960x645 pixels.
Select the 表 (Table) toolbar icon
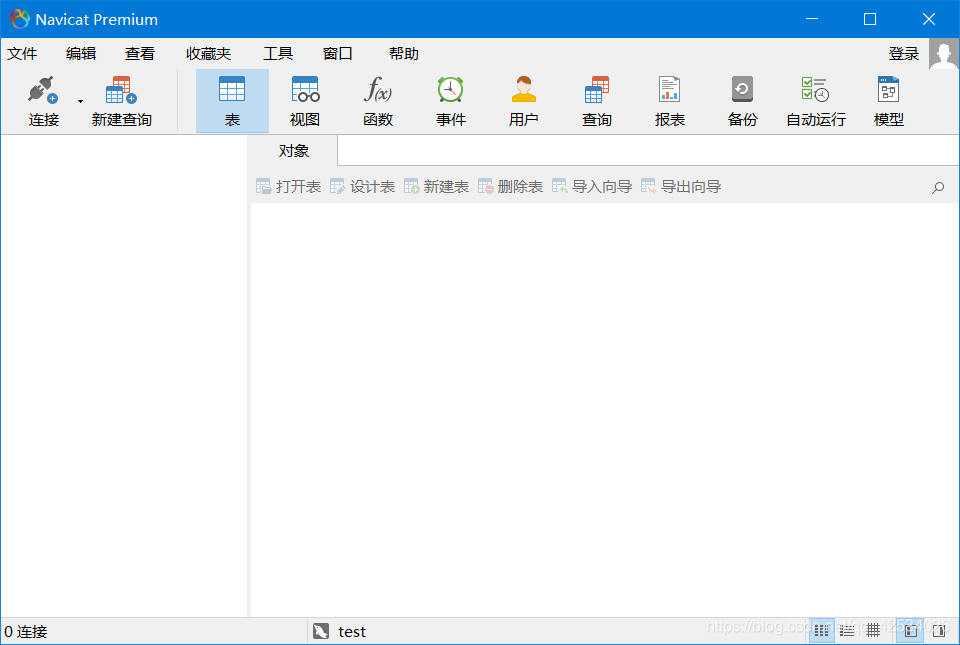tap(232, 90)
